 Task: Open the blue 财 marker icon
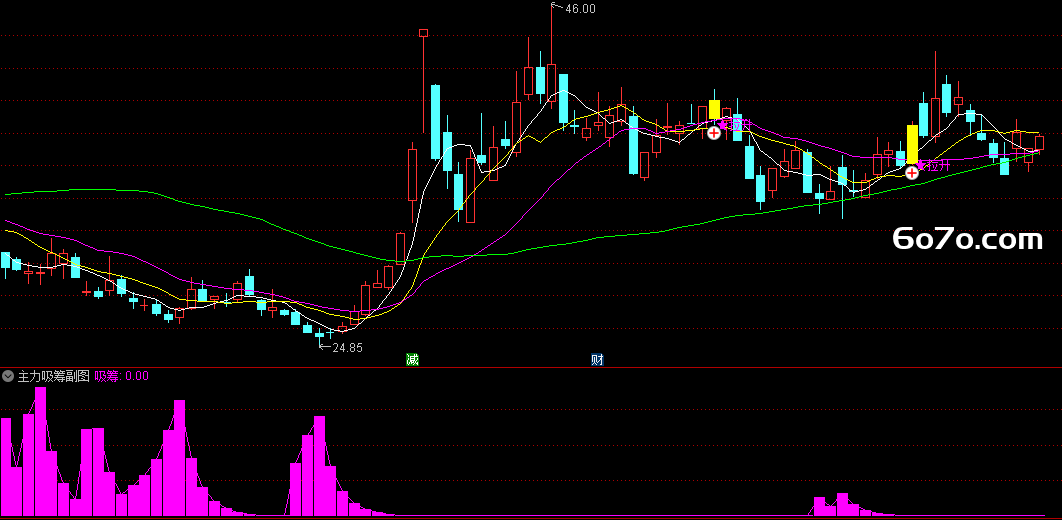pos(597,360)
